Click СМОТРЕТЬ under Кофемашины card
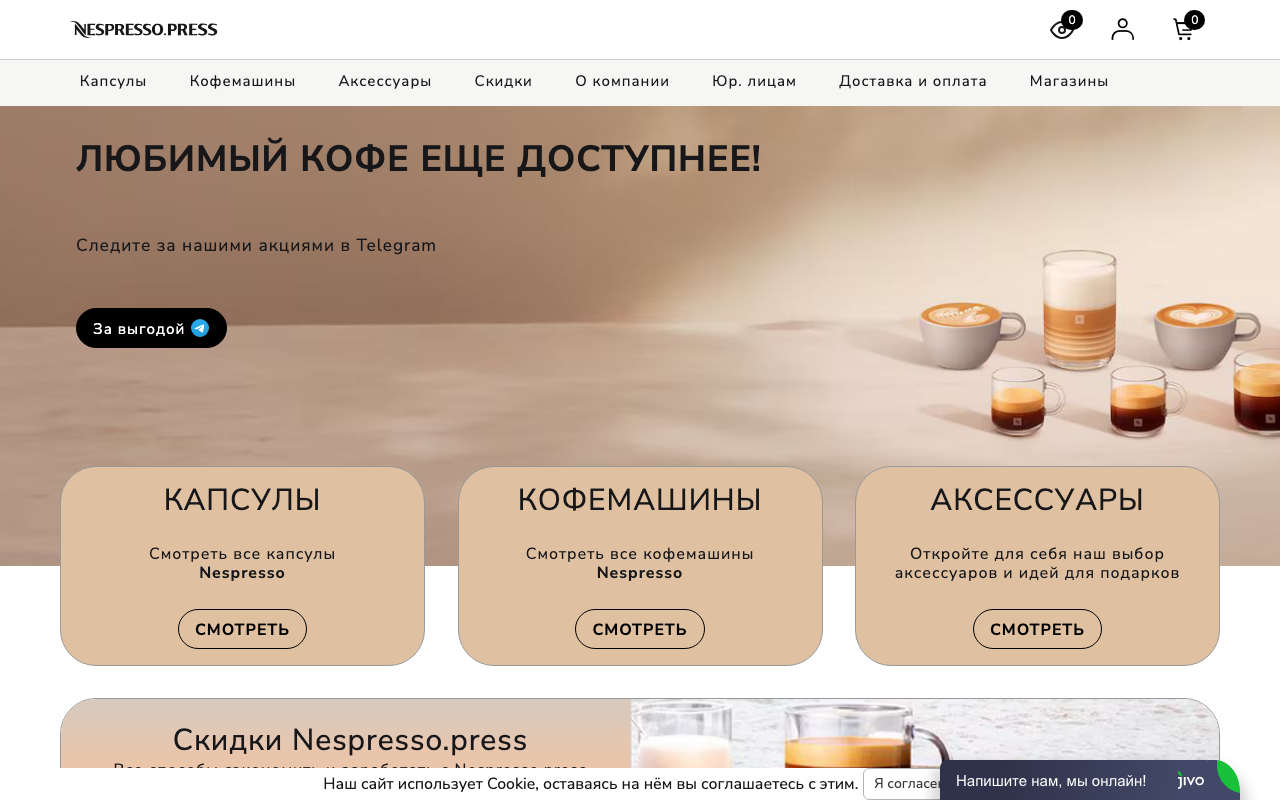This screenshot has width=1280, height=800. 640,629
